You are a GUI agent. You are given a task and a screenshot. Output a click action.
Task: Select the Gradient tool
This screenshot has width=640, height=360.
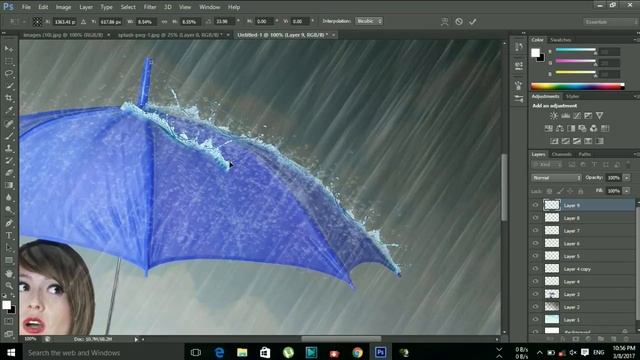[x=9, y=185]
